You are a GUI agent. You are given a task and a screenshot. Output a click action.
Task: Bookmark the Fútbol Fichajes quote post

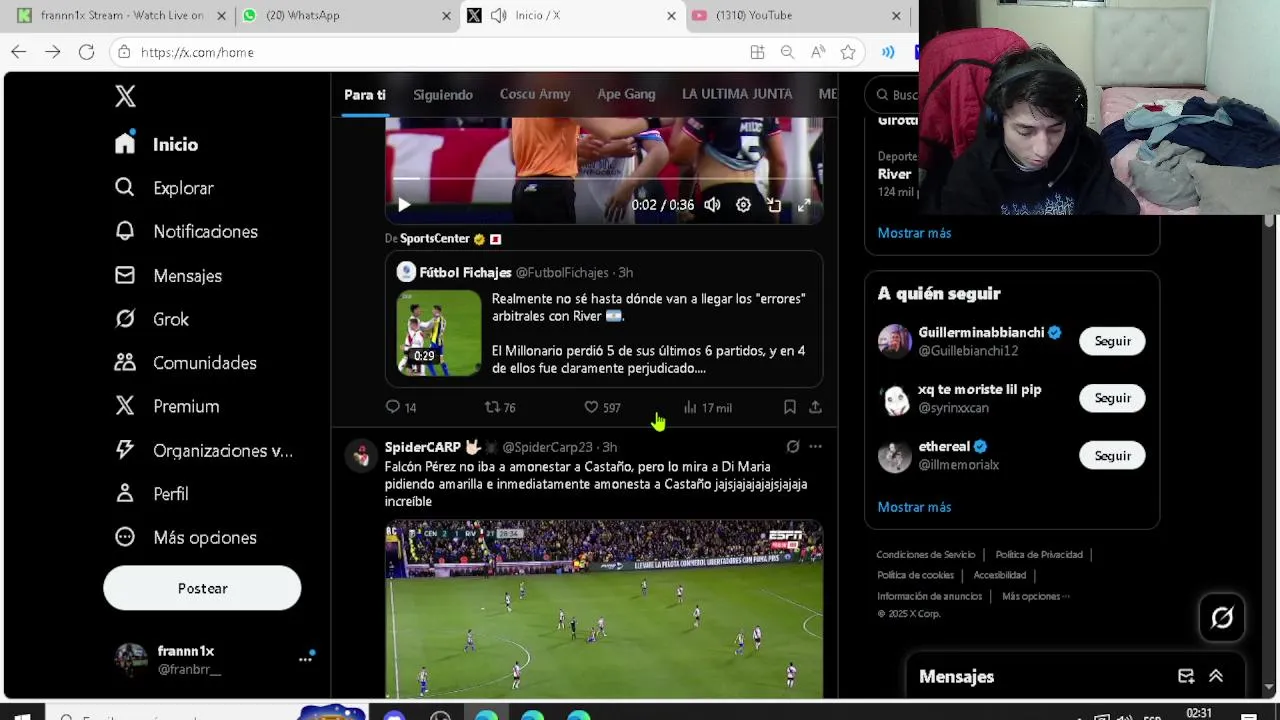tap(790, 407)
